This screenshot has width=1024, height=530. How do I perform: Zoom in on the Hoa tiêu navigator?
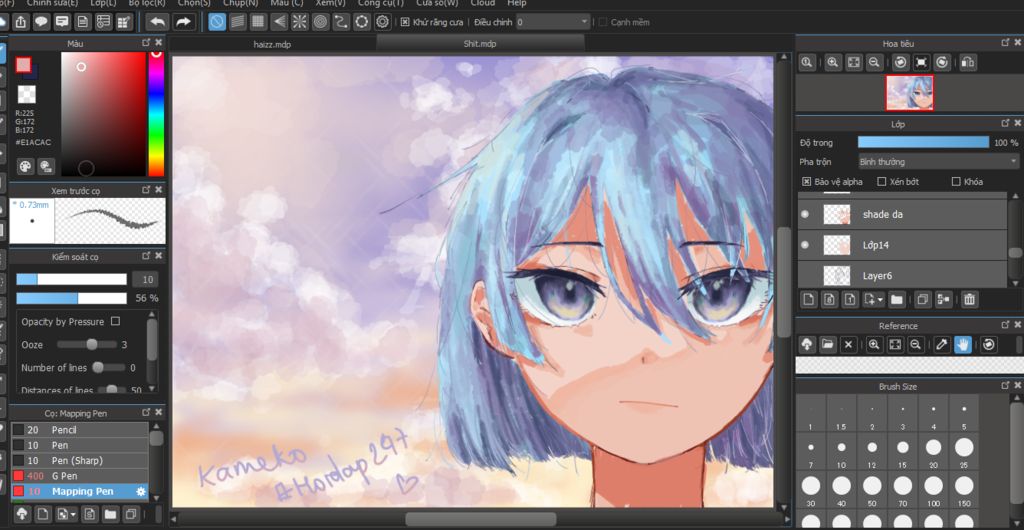[x=833, y=62]
